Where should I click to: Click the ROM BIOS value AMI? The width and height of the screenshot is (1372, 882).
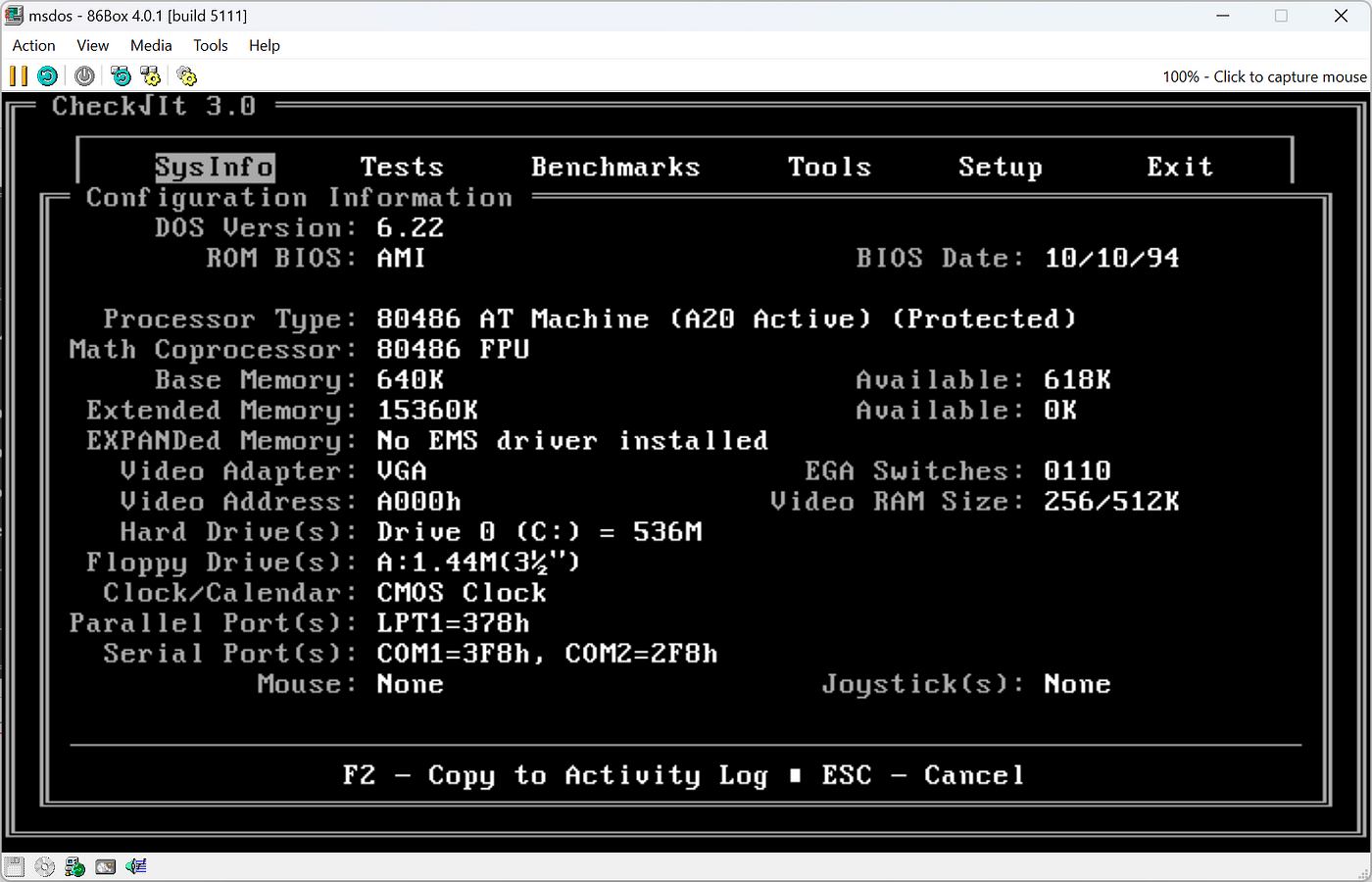click(x=401, y=258)
